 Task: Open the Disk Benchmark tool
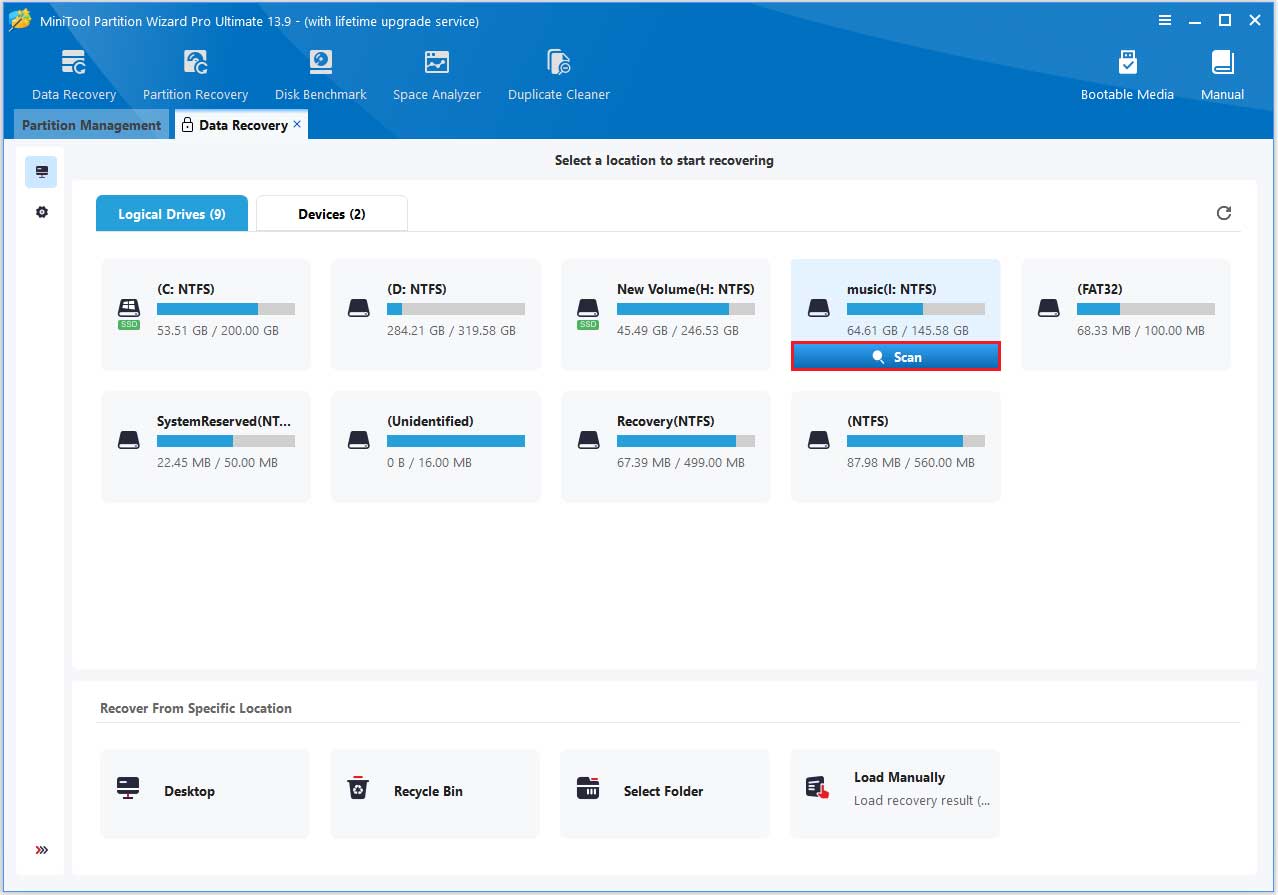pyautogui.click(x=321, y=75)
